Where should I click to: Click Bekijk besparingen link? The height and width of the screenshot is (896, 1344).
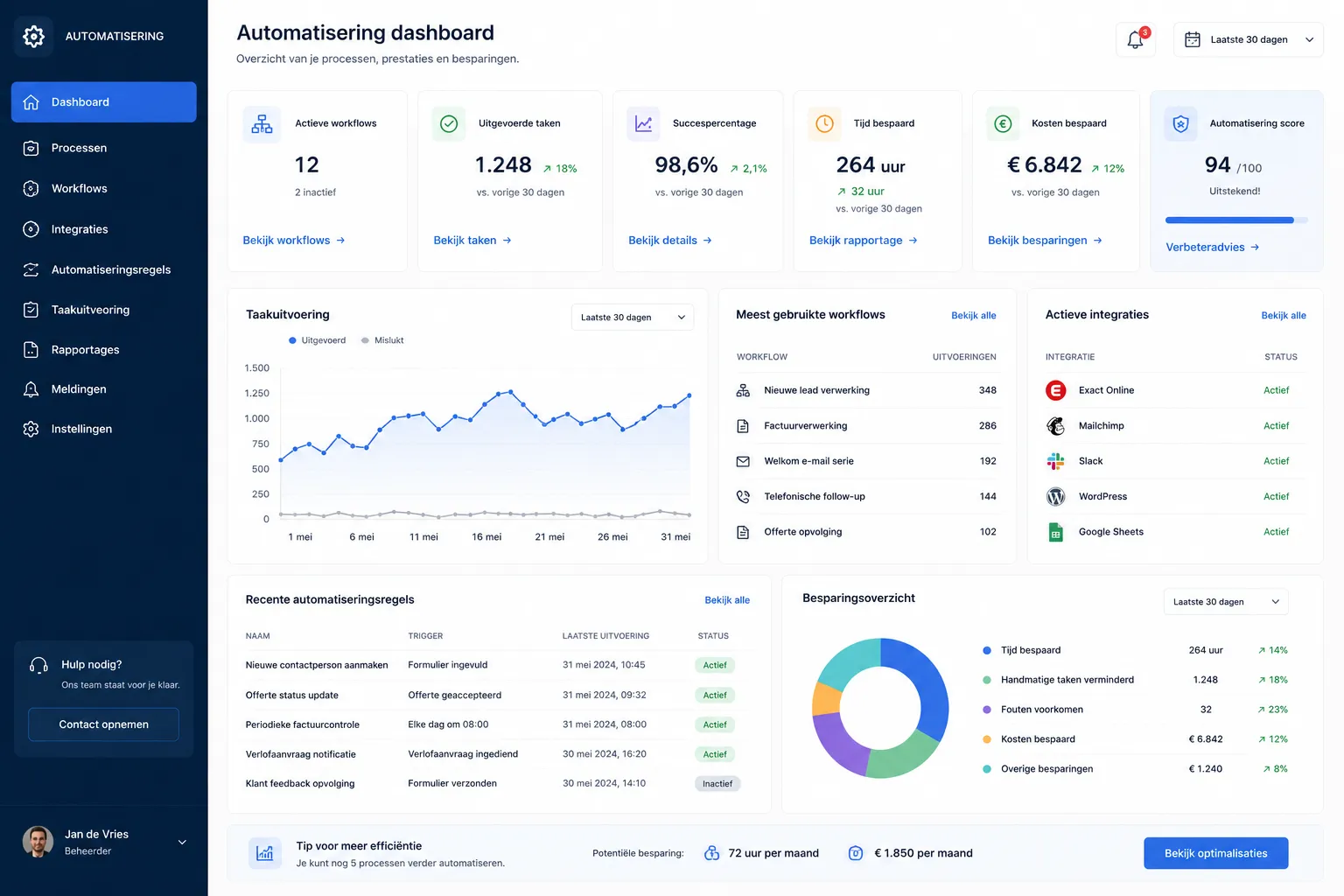coord(1045,240)
